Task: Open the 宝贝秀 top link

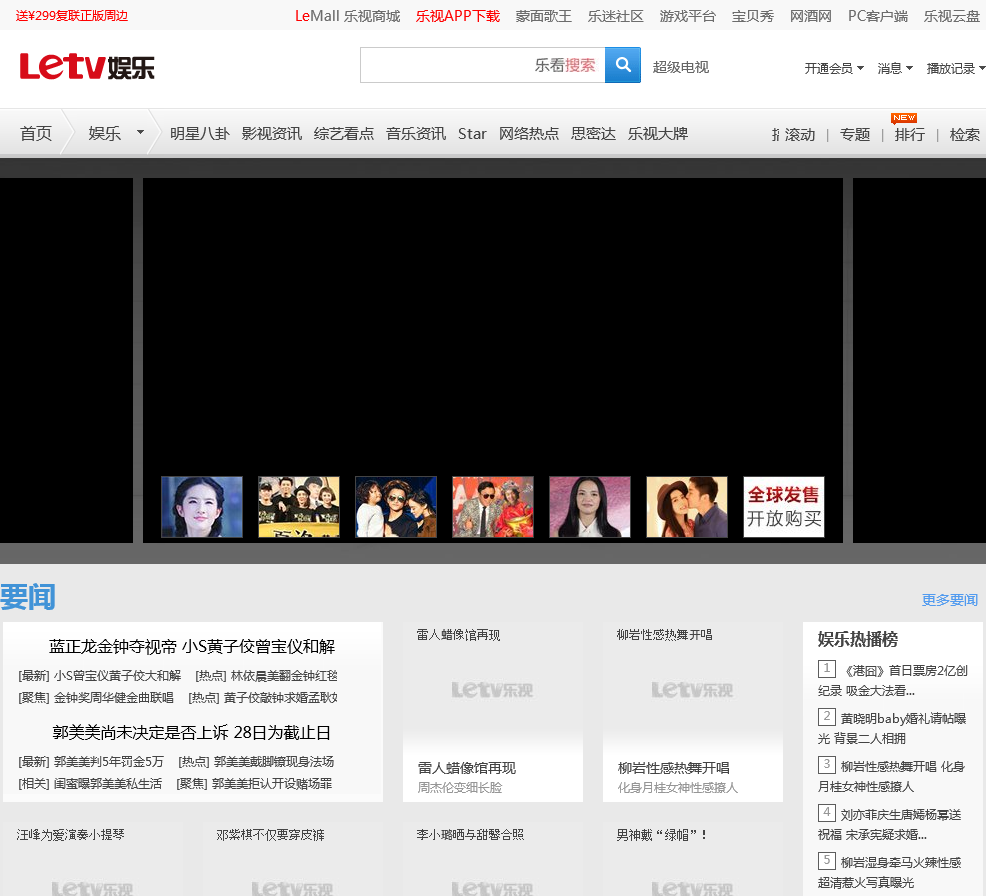Action: pos(753,16)
